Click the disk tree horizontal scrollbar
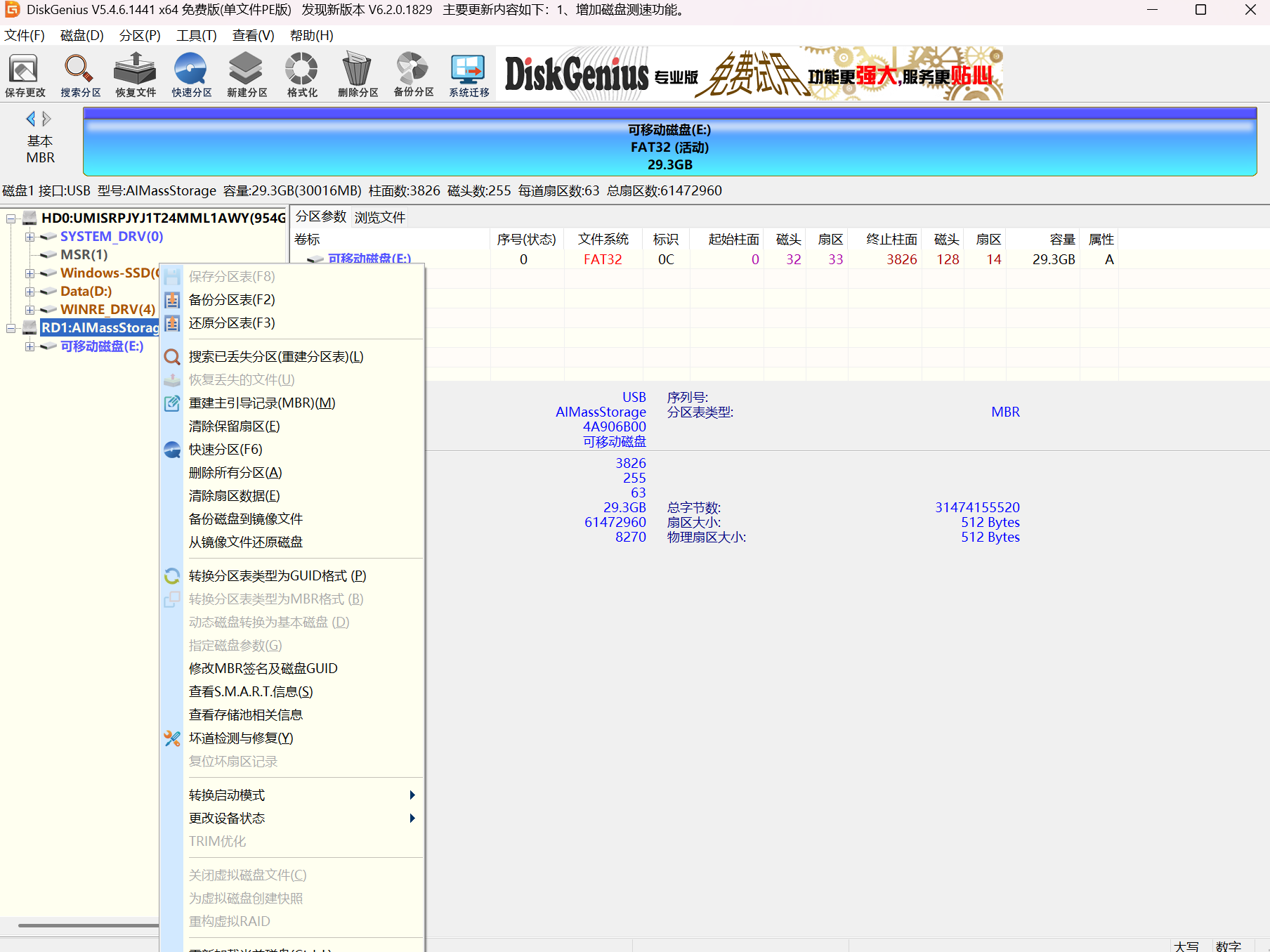1270x952 pixels. [88, 925]
